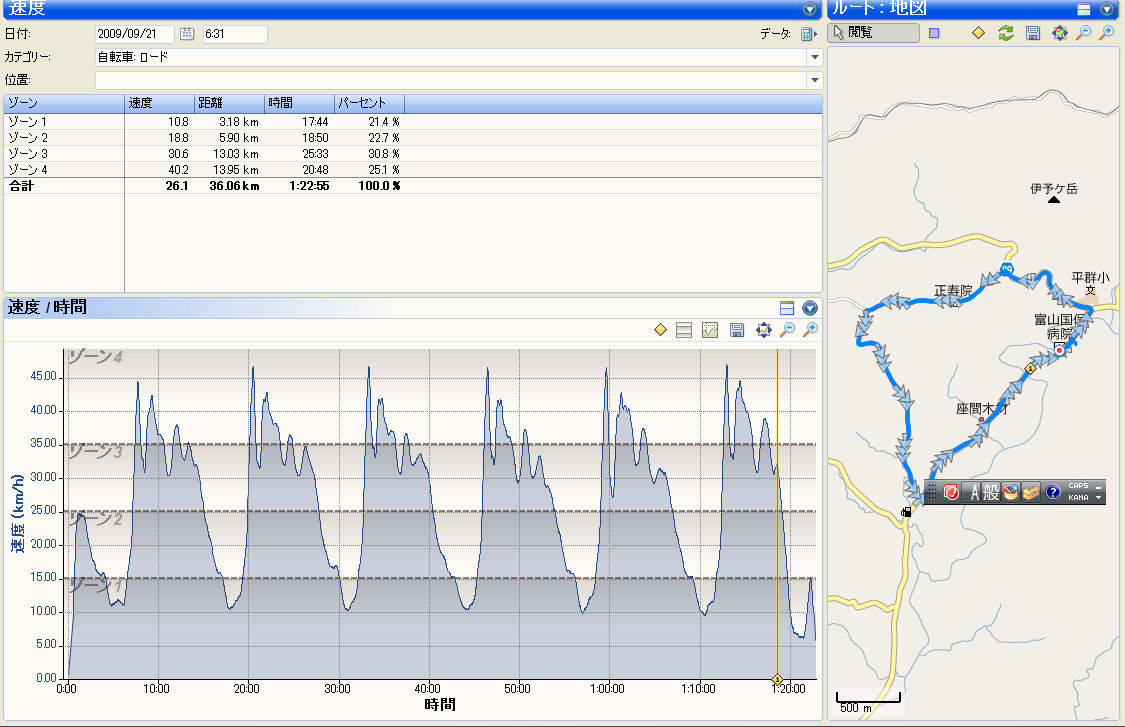Open the date calendar picker icon
This screenshot has height=727, width=1125.
point(187,34)
